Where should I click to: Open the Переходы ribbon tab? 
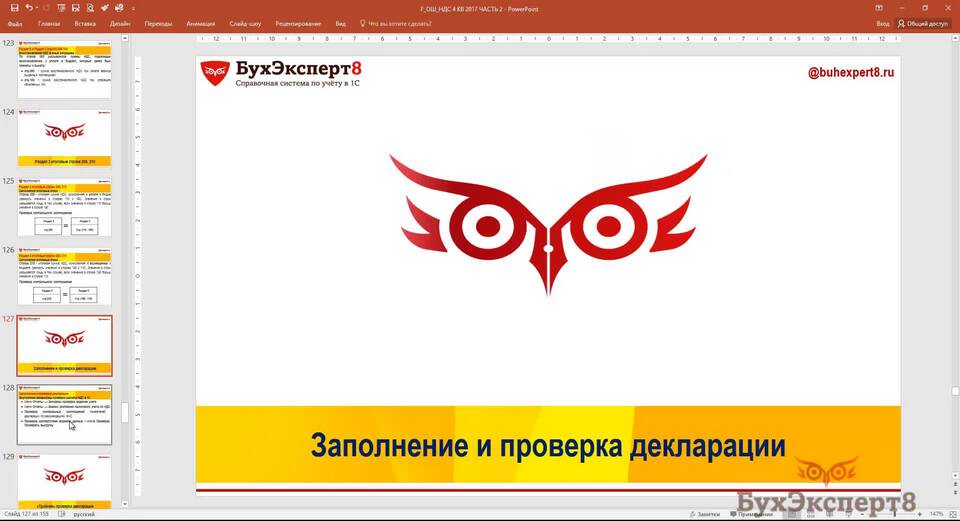pyautogui.click(x=159, y=24)
